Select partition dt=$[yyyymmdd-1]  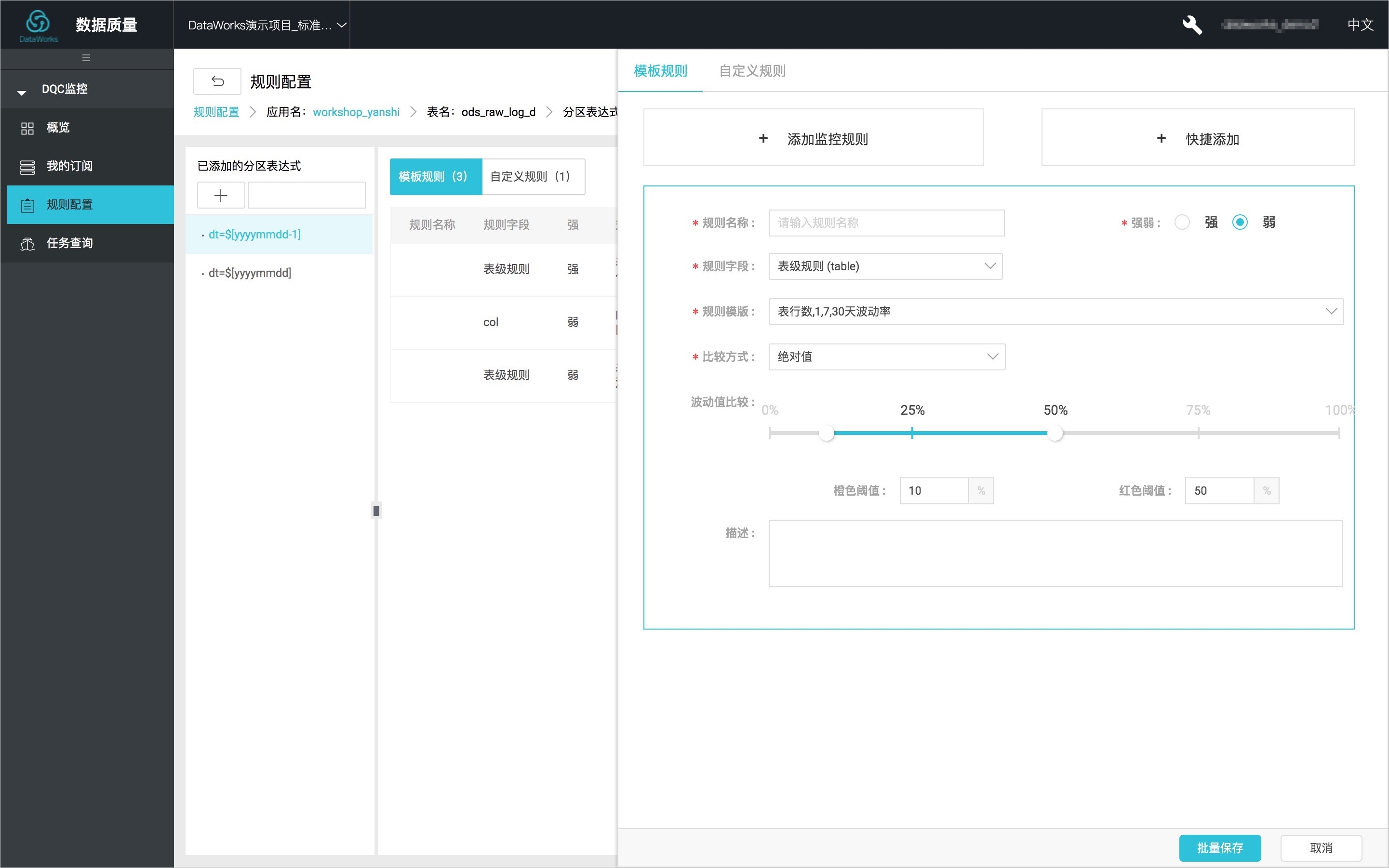tap(279, 235)
